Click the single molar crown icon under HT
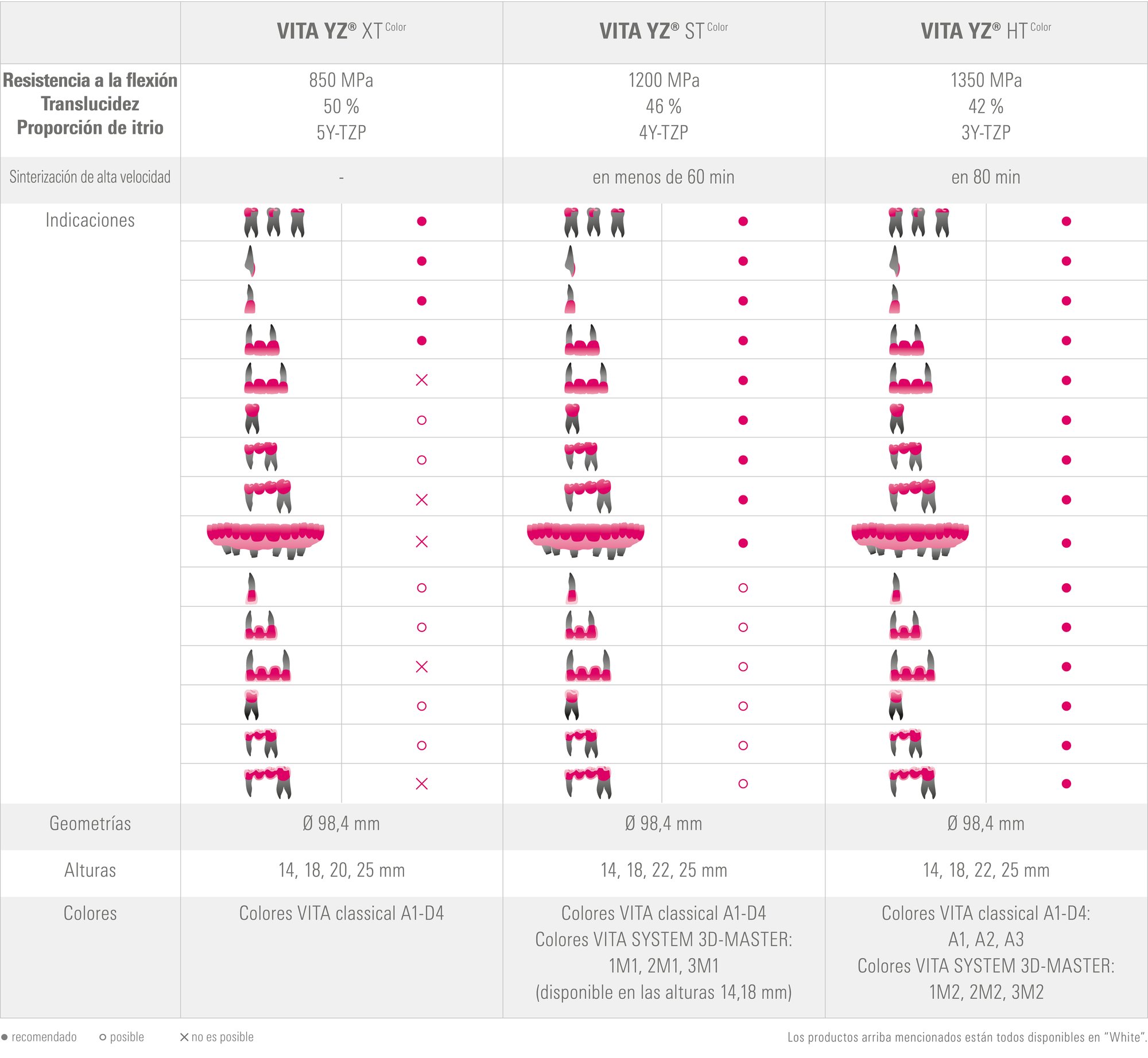This screenshot has width=1148, height=1058. pyautogui.click(x=897, y=418)
